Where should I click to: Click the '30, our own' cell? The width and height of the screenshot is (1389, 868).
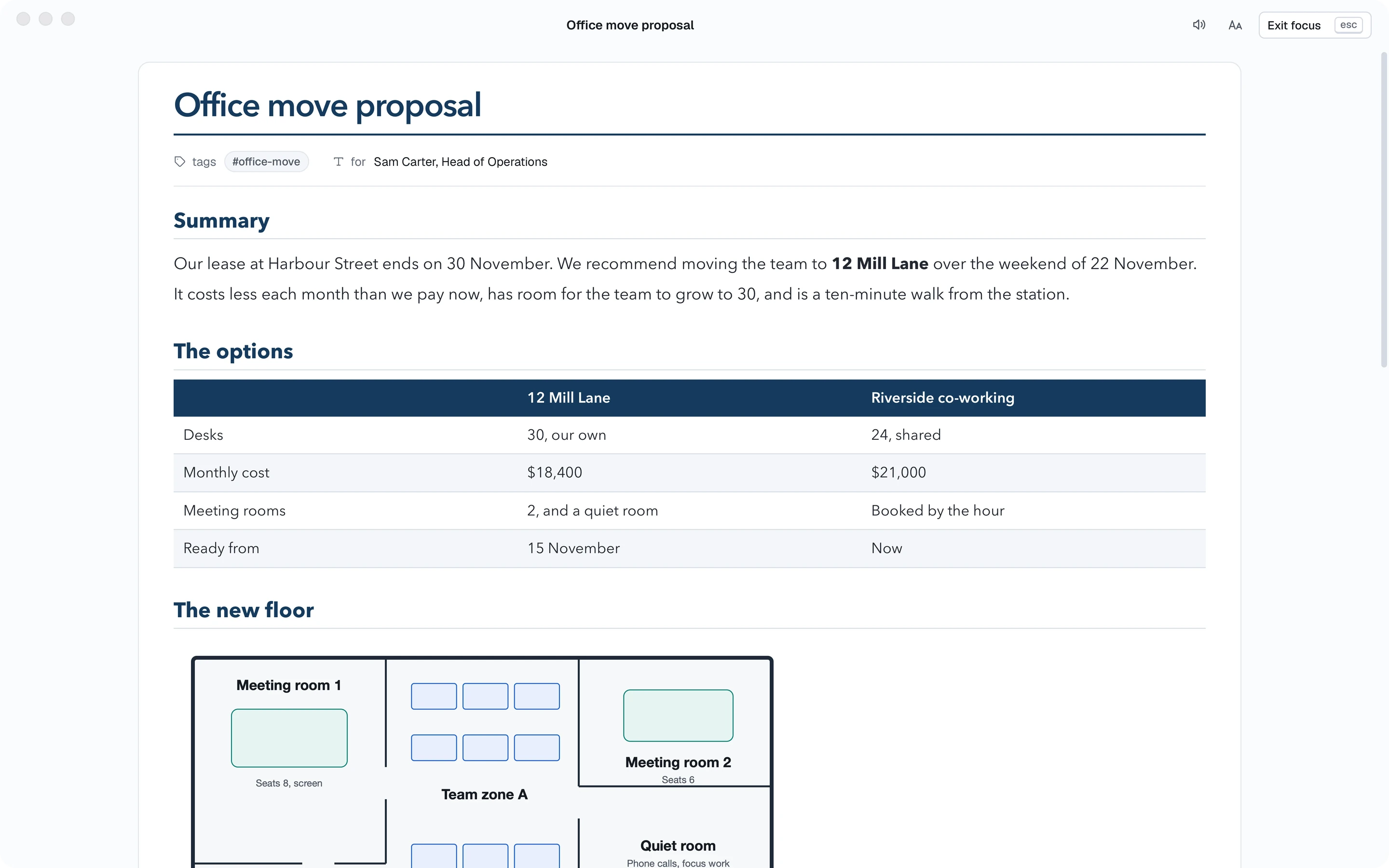point(567,435)
